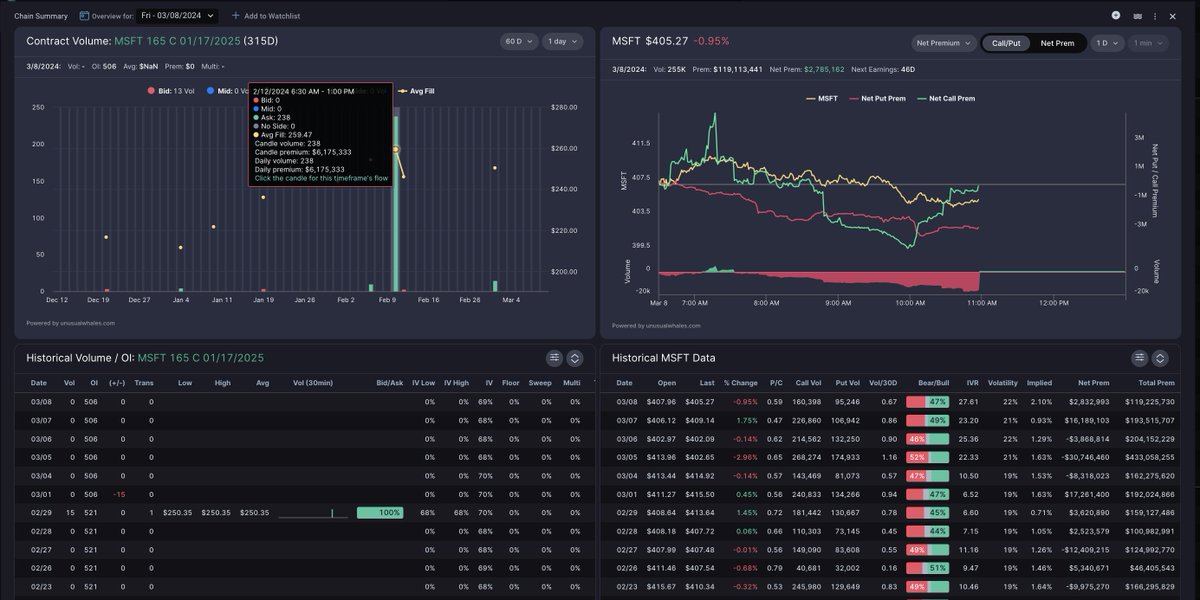The image size is (1200, 600).
Task: Open filter settings for Historical Volume / OI
Action: [x=554, y=358]
